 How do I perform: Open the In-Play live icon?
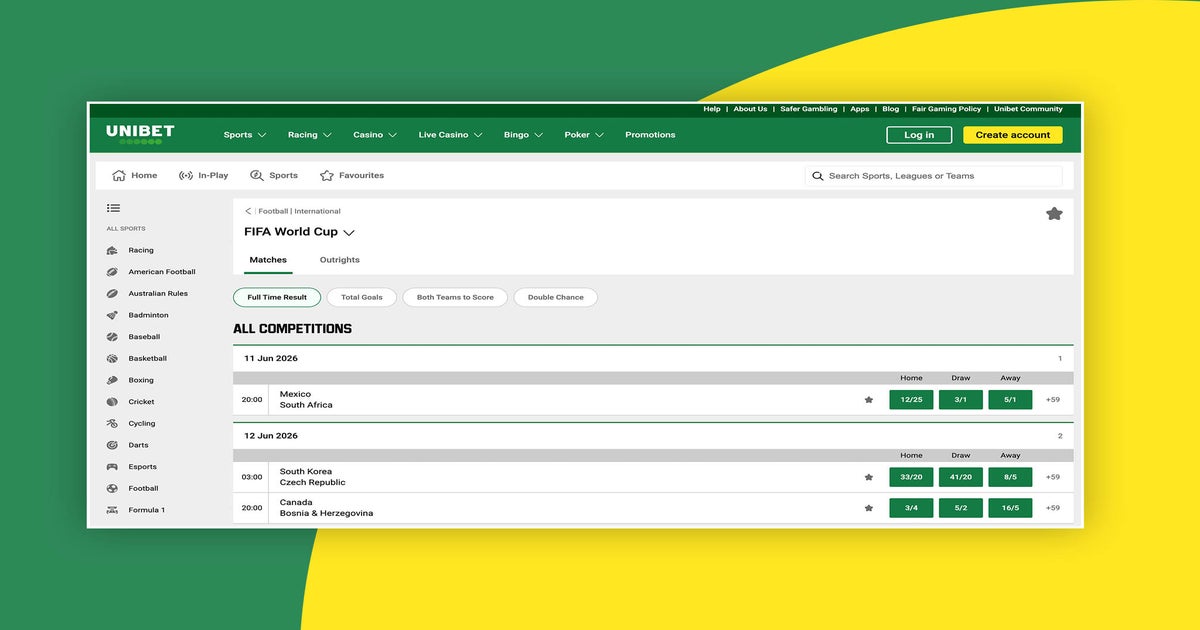(x=186, y=175)
